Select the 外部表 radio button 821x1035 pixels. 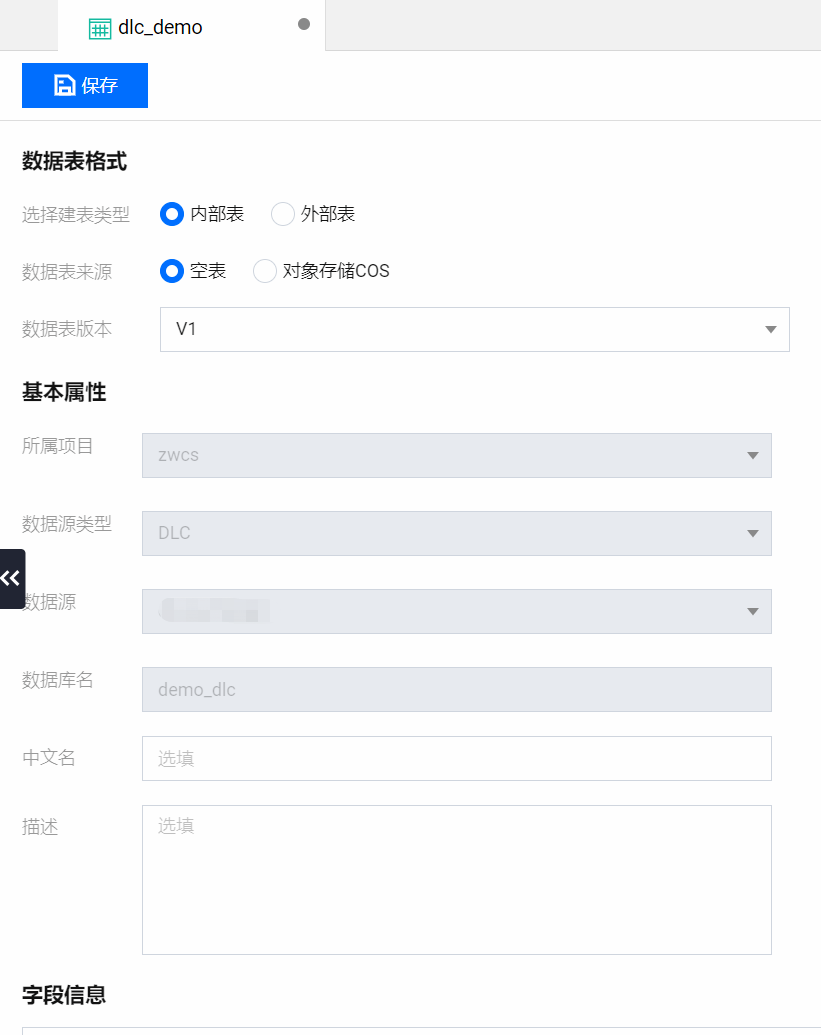283,214
